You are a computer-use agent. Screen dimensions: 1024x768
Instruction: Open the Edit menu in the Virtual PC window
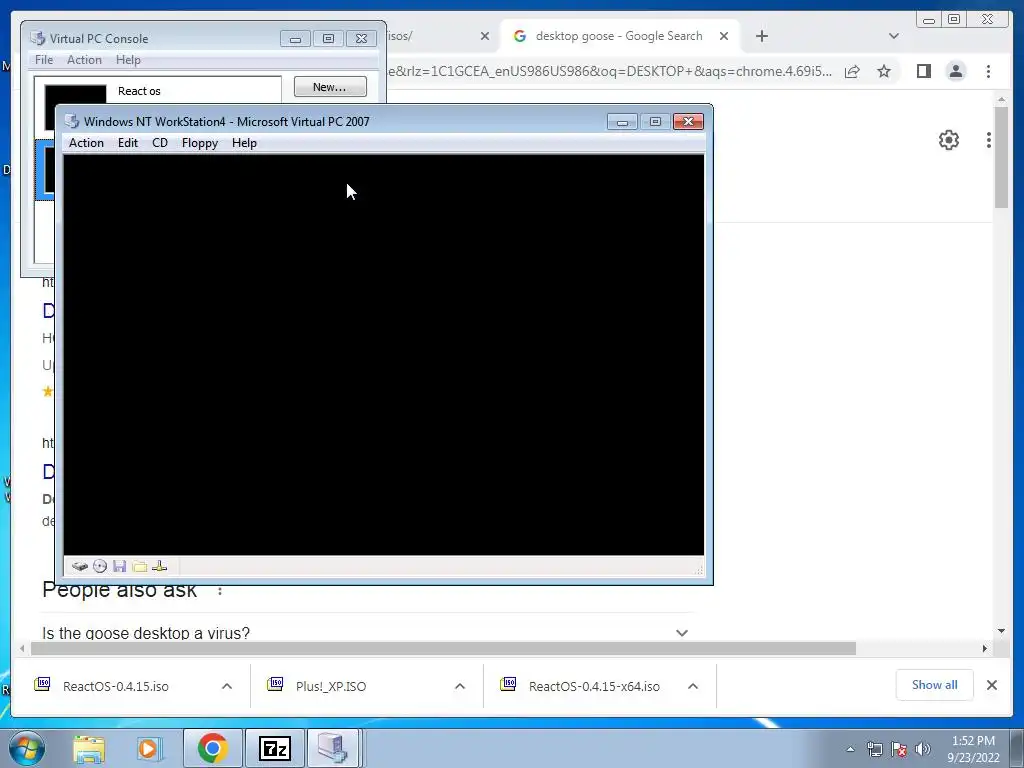point(127,143)
